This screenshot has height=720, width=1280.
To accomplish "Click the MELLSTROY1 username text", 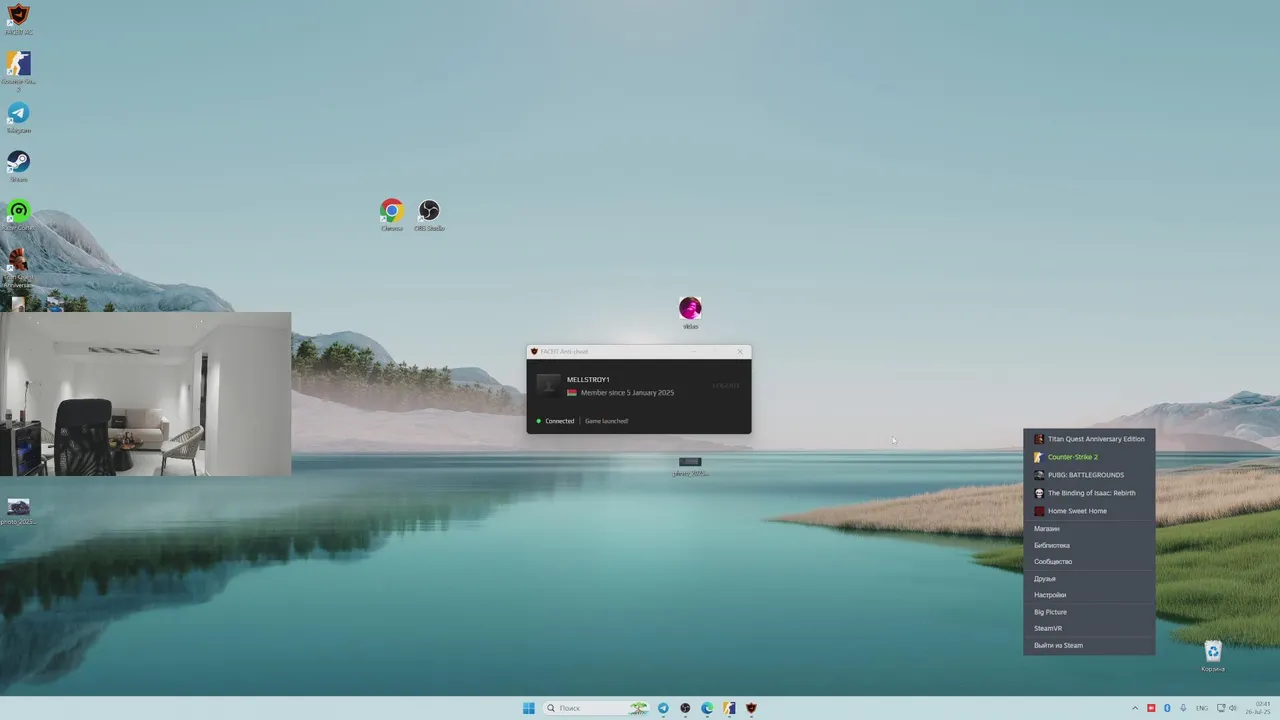I will 588,379.
